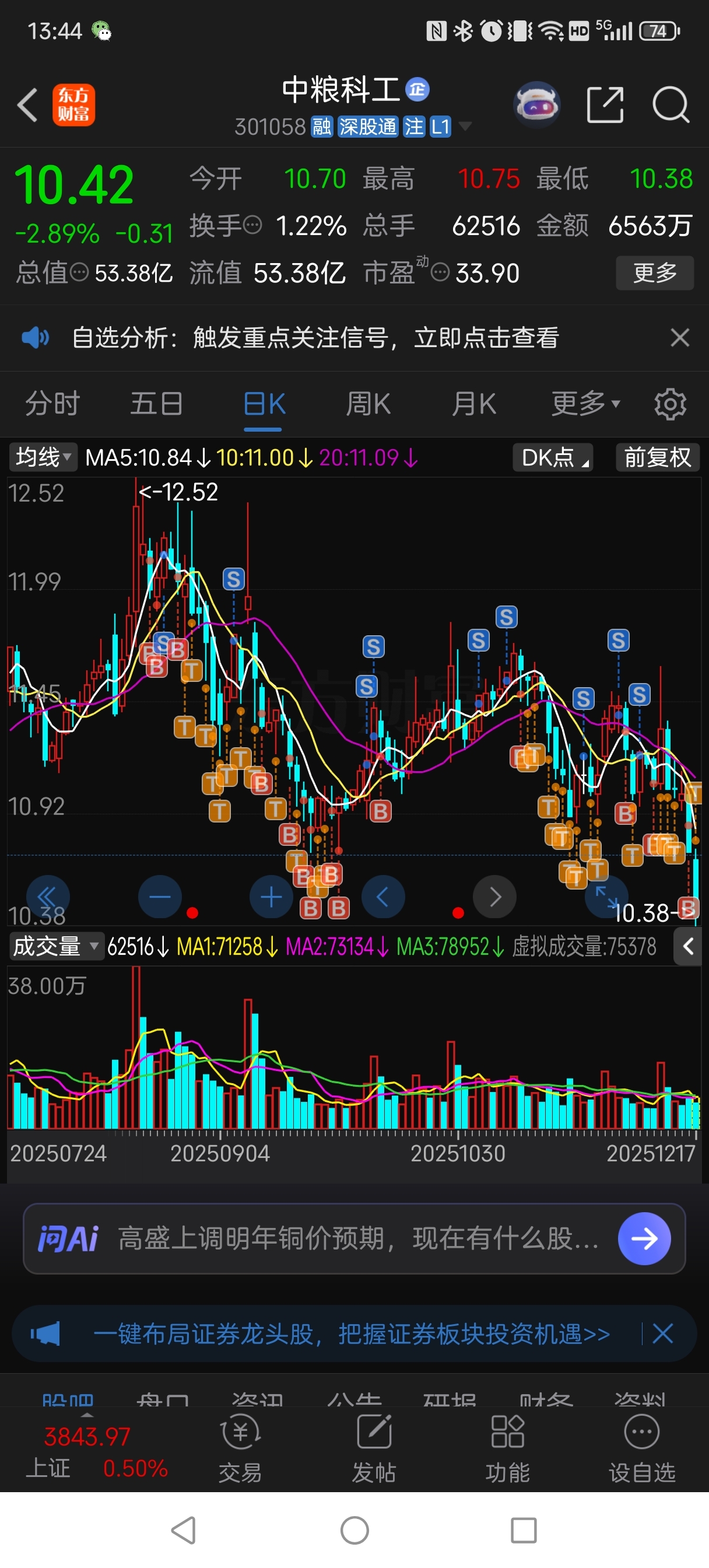Open the robot assistant avatar
709x1568 pixels.
pyautogui.click(x=537, y=104)
